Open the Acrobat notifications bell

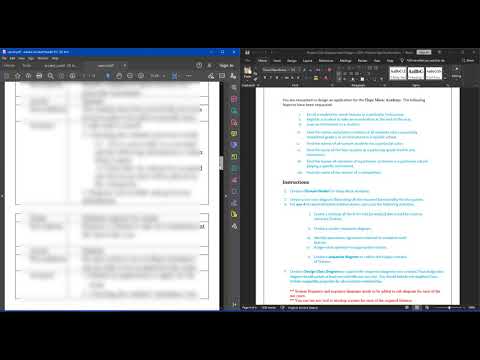coord(209,66)
